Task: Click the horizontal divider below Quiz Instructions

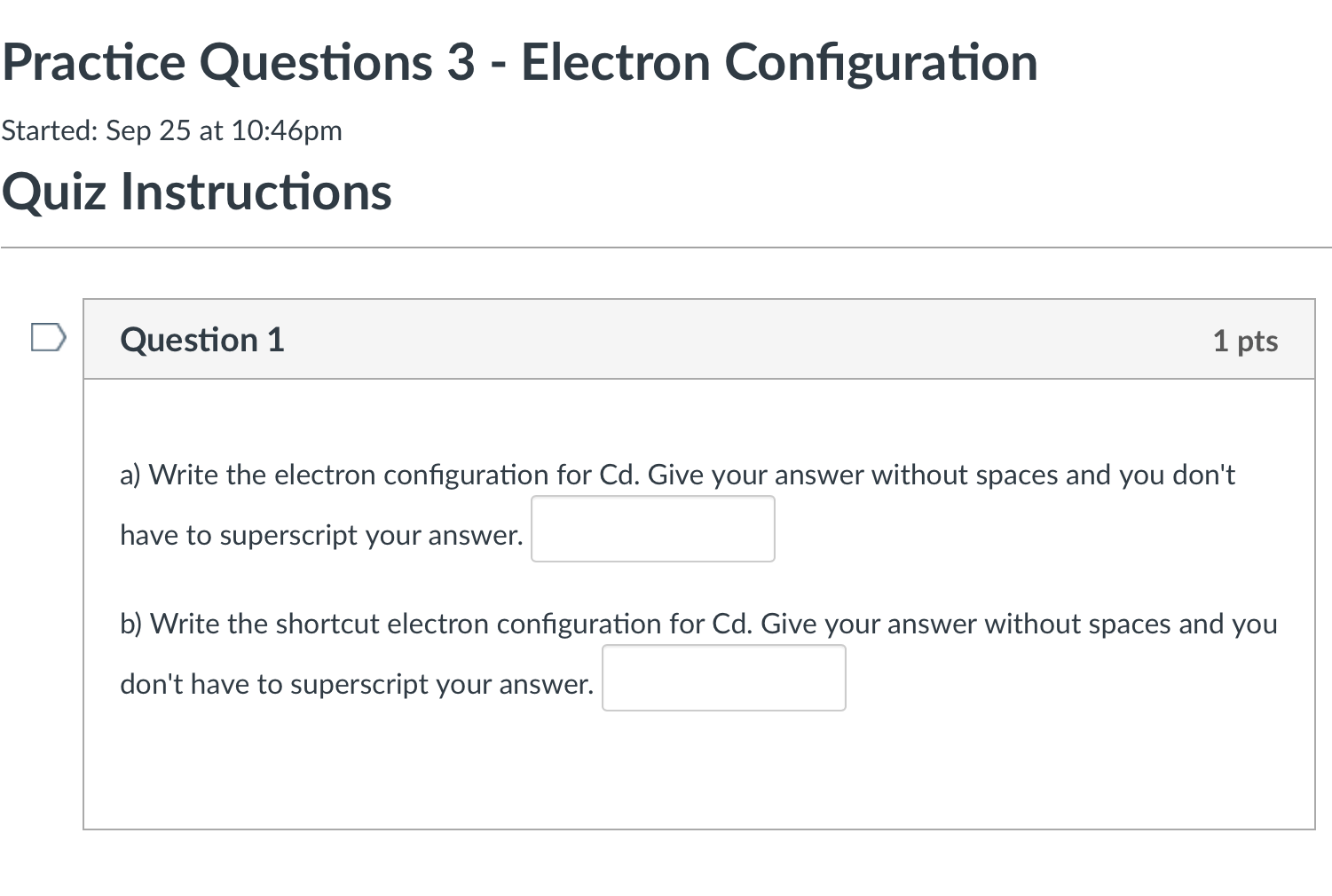Action: click(666, 248)
